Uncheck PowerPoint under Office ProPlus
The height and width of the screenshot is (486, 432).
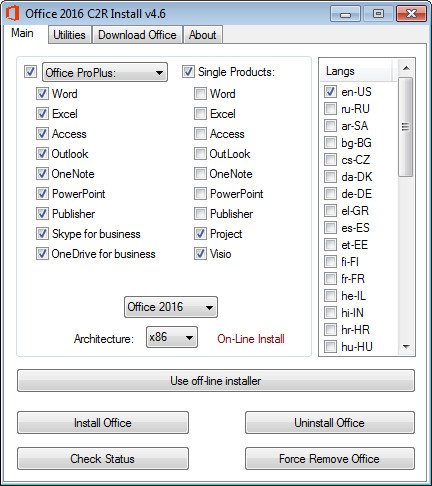(42, 194)
